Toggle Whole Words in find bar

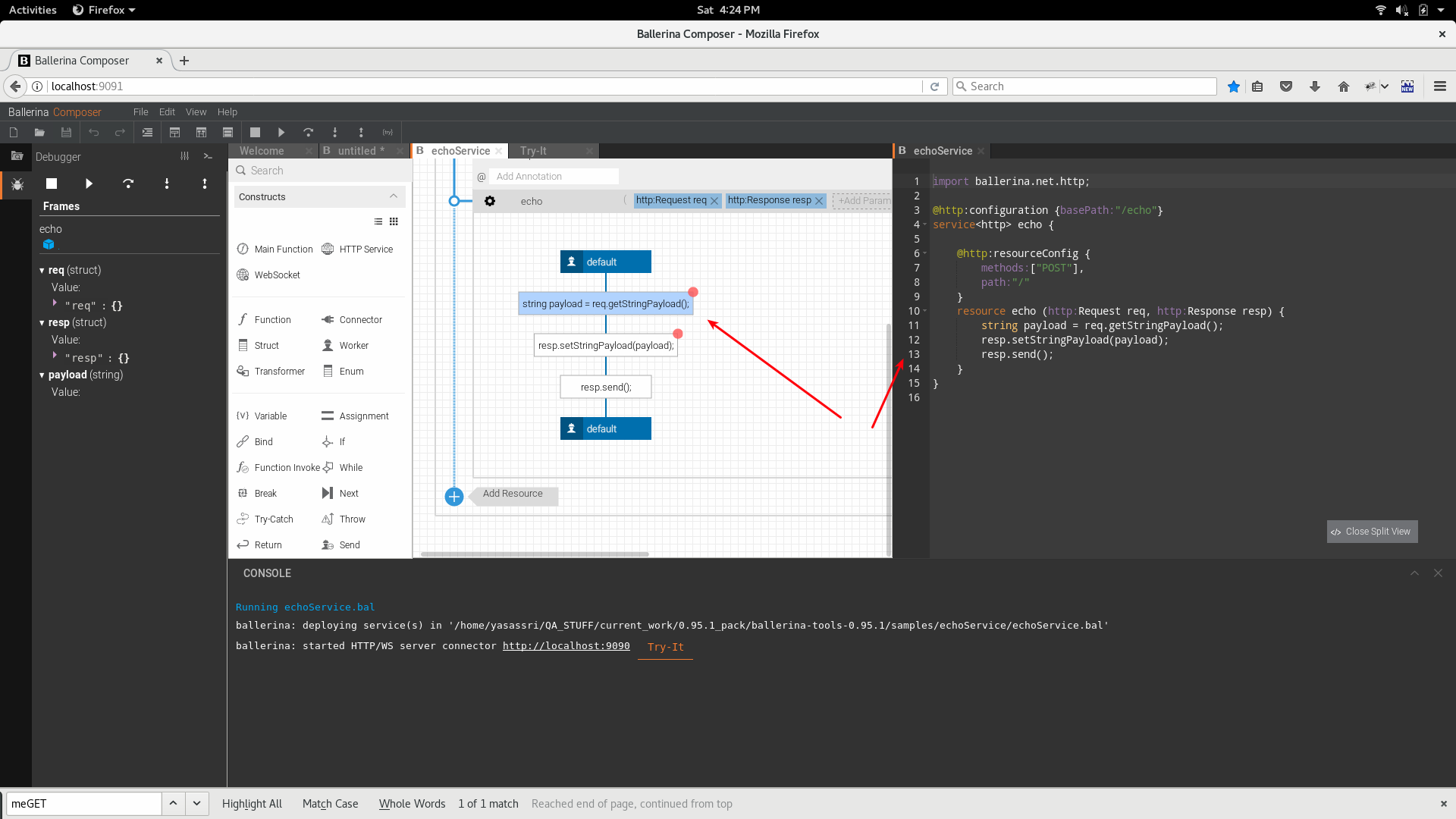[x=412, y=804]
